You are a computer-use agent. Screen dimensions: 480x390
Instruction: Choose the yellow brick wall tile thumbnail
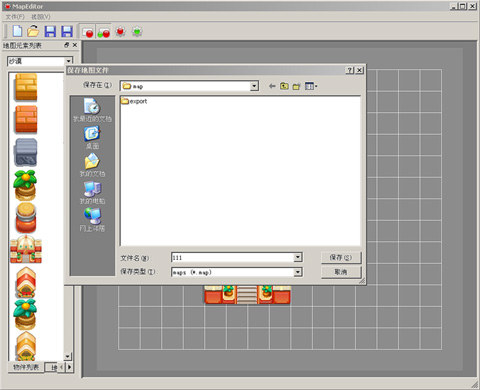pyautogui.click(x=26, y=87)
